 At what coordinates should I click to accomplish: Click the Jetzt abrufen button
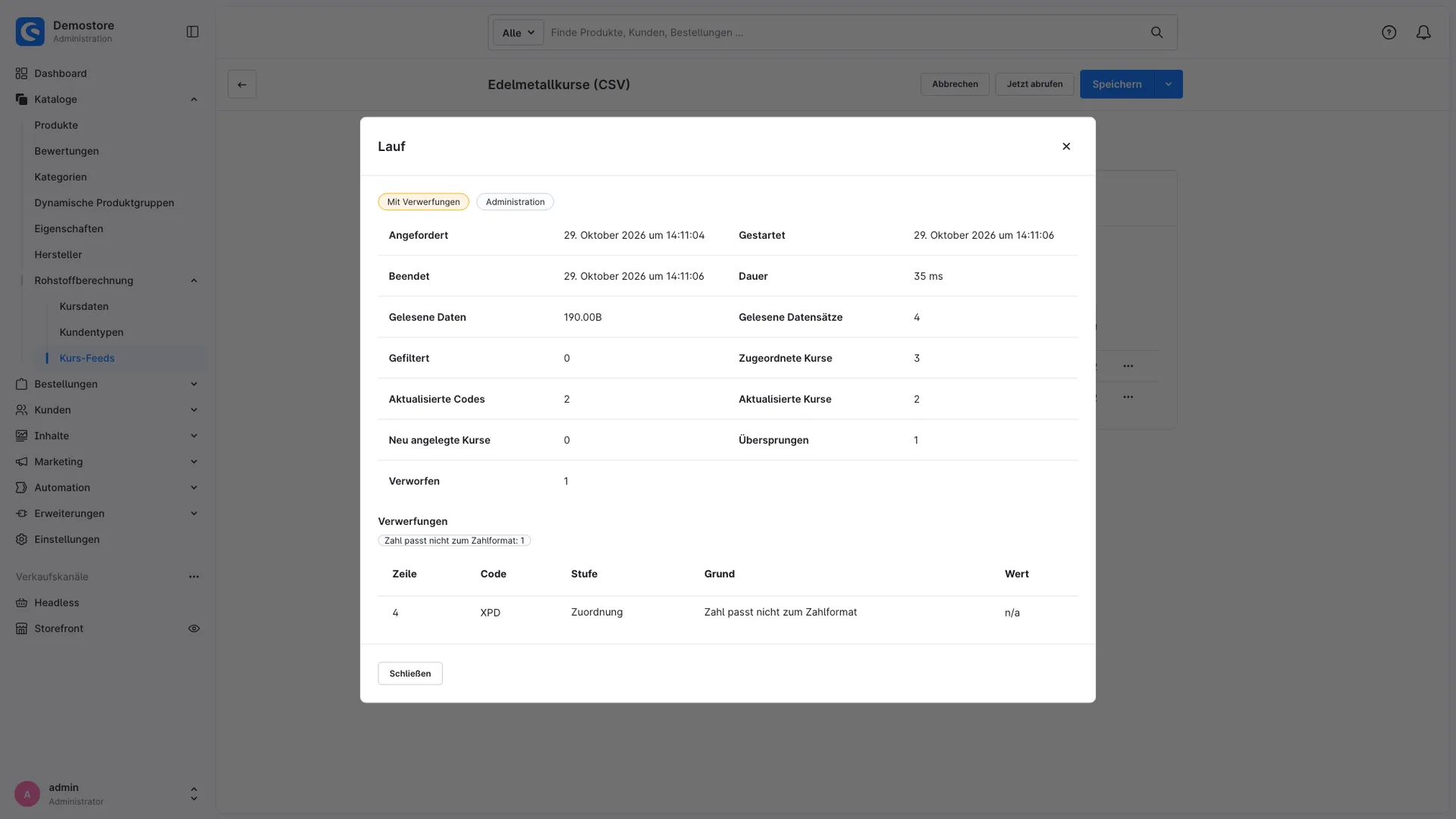click(1034, 84)
